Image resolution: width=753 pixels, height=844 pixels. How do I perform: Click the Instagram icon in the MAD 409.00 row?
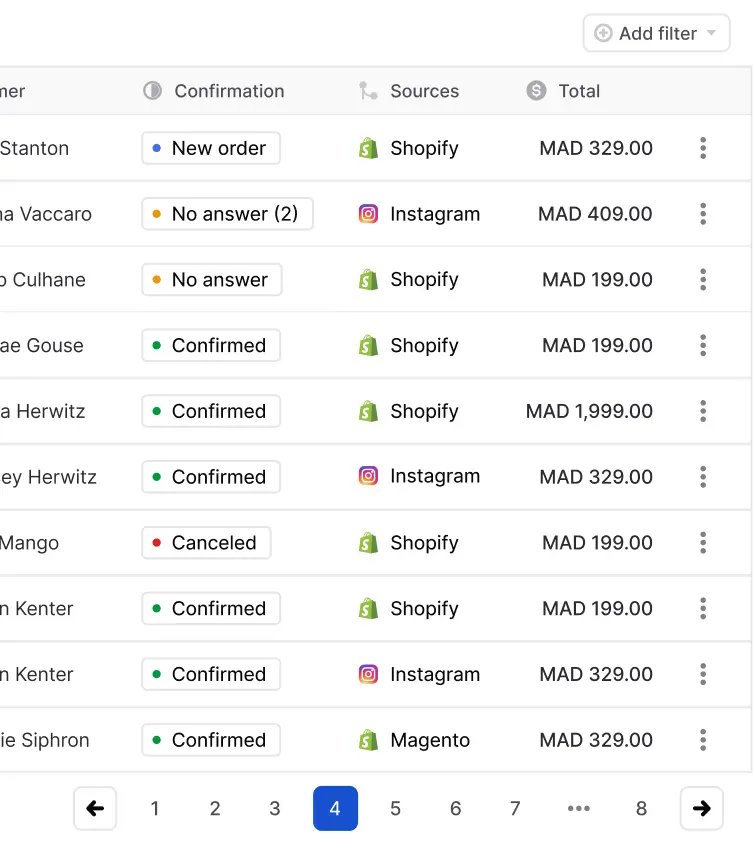point(368,214)
